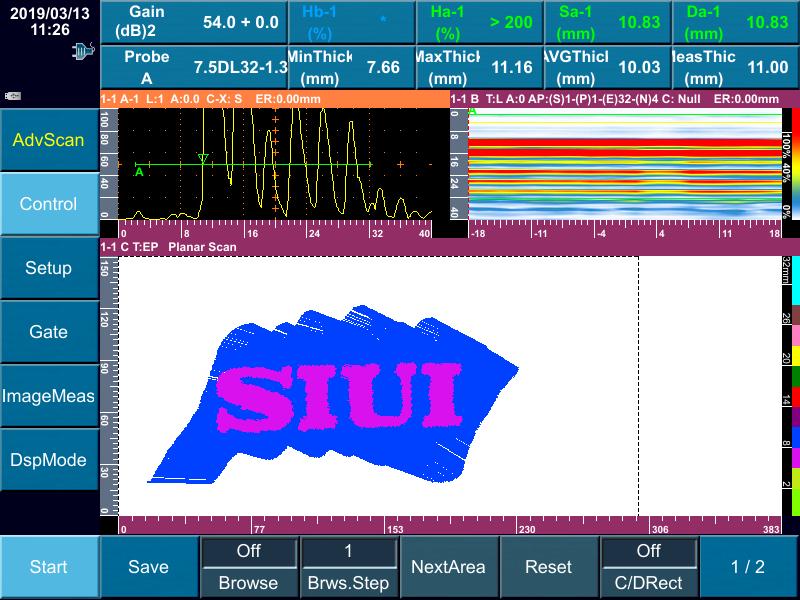Pick the cyan swatch in the thickness palette

[795, 282]
